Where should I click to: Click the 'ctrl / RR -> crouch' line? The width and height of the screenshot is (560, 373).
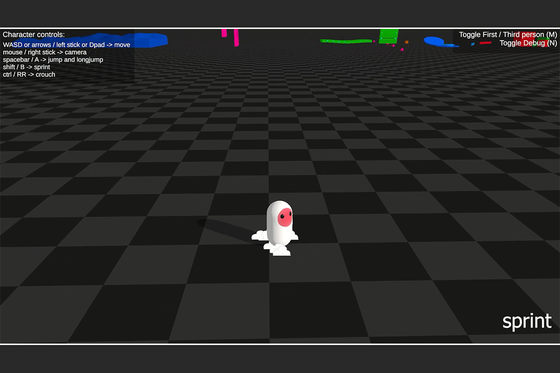click(x=29, y=75)
